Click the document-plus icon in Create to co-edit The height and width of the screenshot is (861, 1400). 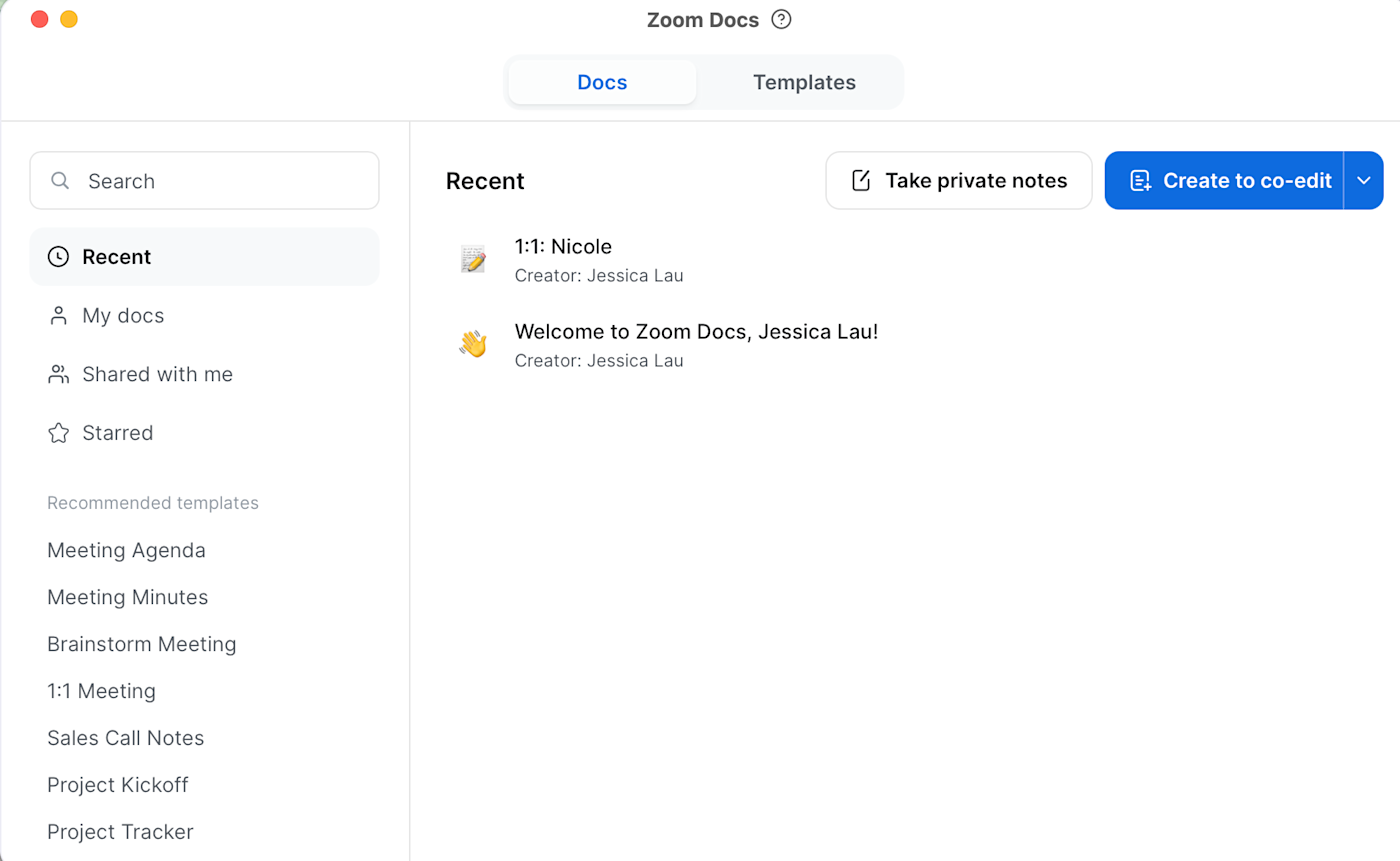point(1140,181)
